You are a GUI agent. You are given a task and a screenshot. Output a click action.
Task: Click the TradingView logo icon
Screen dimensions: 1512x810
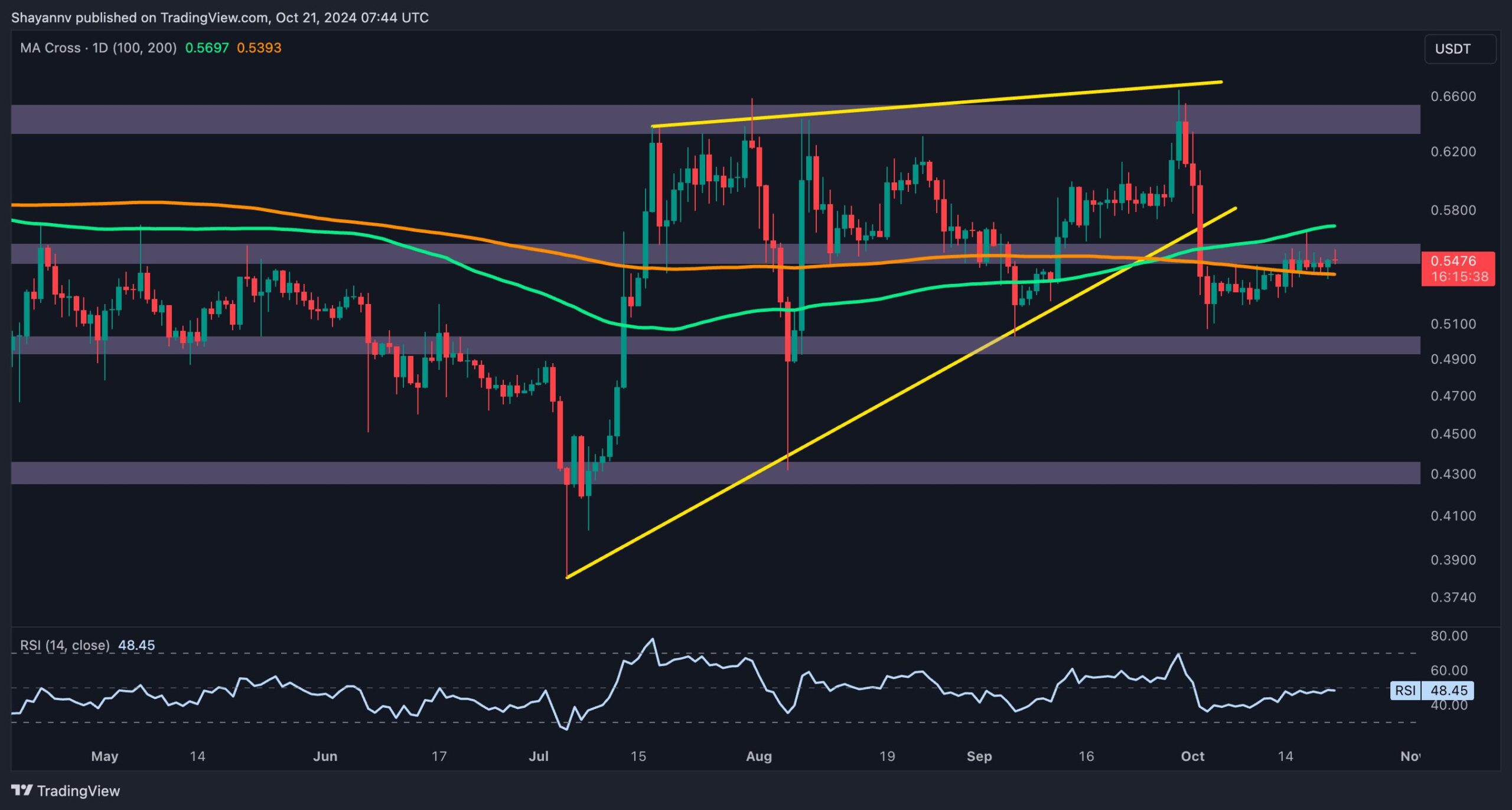pyautogui.click(x=22, y=790)
